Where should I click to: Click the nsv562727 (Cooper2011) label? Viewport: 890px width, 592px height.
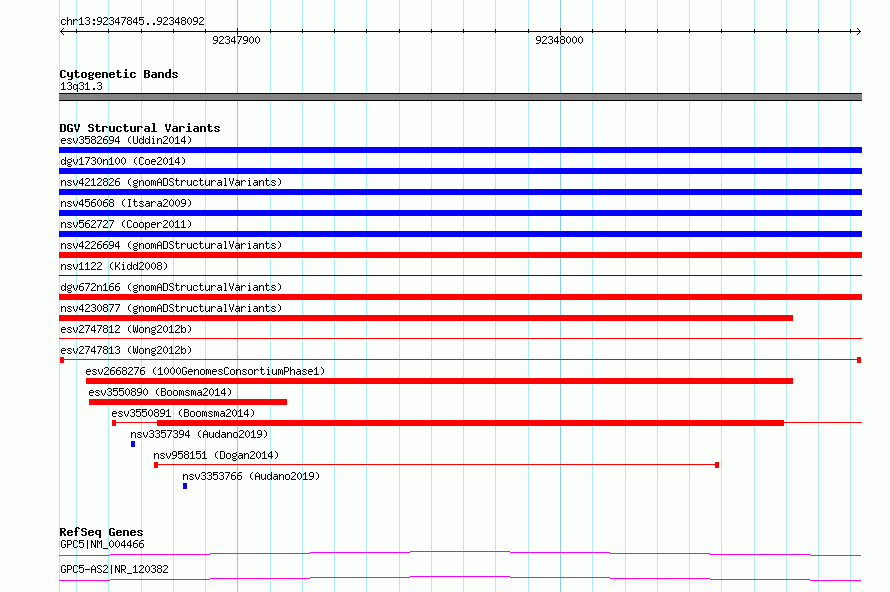(126, 224)
